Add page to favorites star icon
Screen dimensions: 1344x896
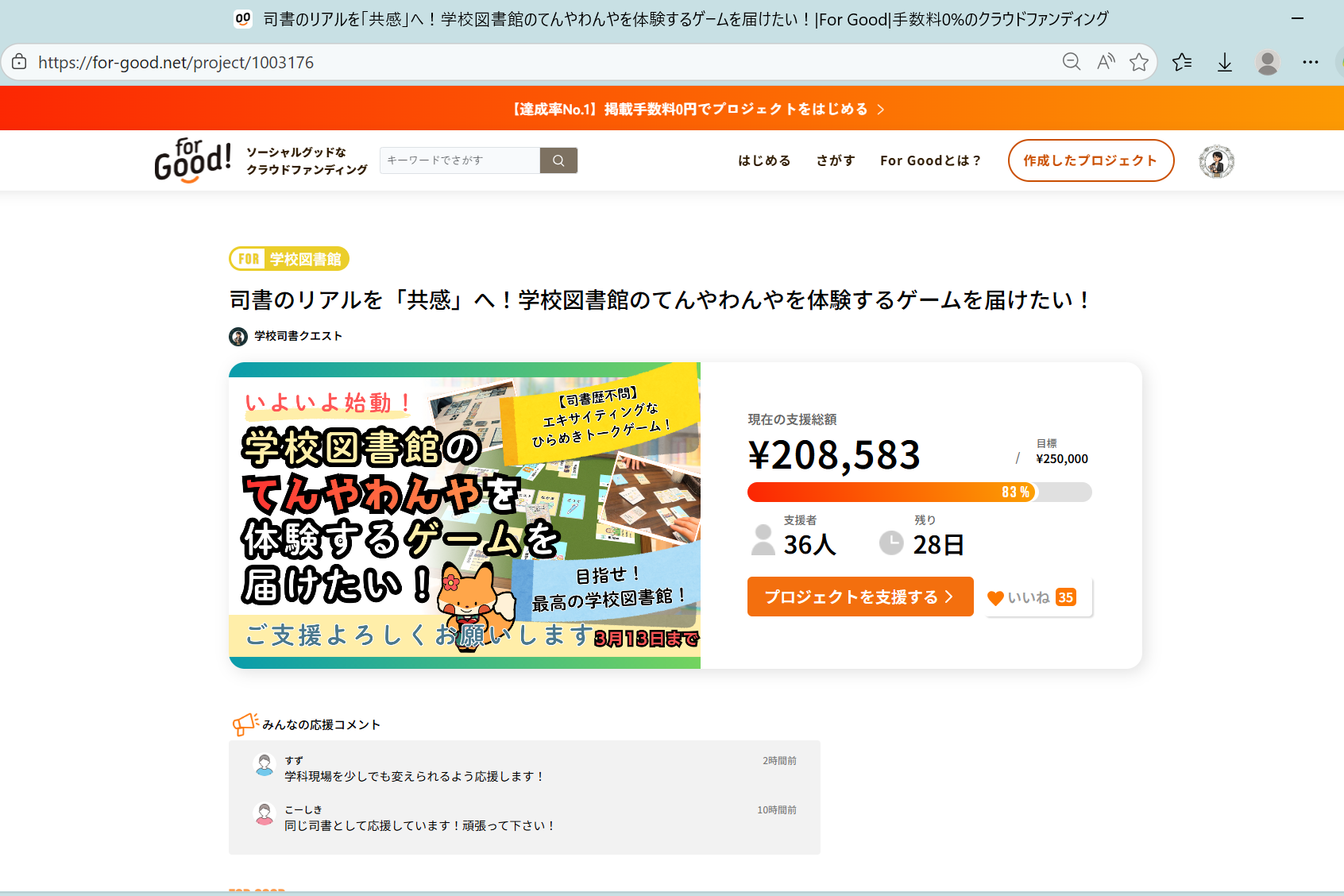1139,62
